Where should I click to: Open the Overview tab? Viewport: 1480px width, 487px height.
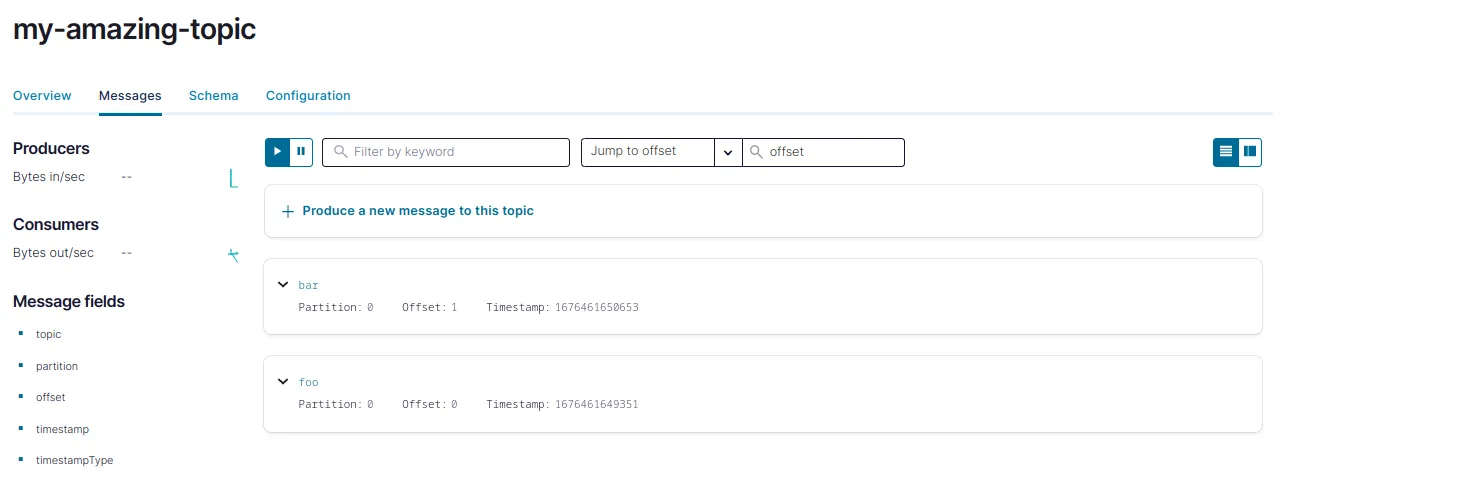(42, 96)
